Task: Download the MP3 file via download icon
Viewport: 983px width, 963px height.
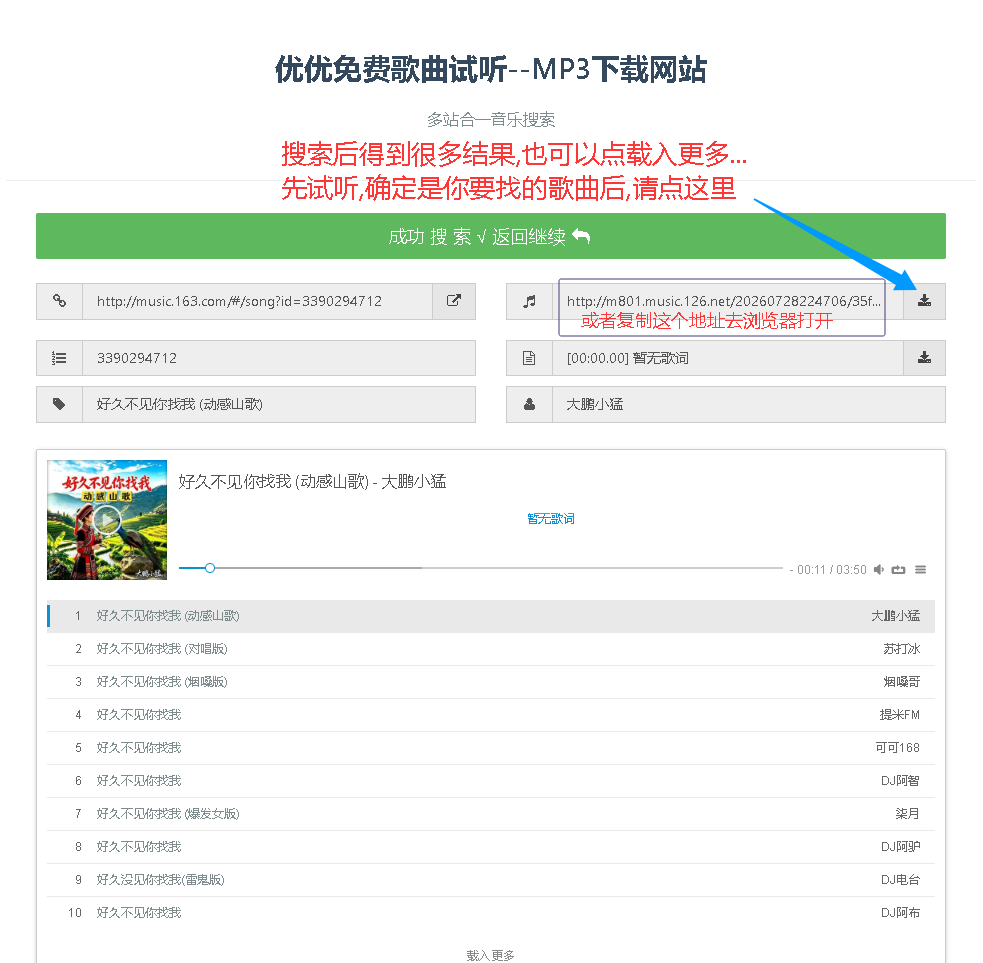Action: (x=924, y=301)
